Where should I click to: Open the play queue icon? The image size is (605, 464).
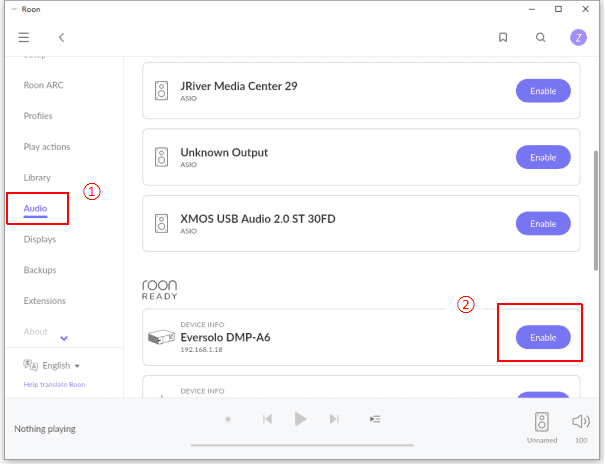pos(374,420)
